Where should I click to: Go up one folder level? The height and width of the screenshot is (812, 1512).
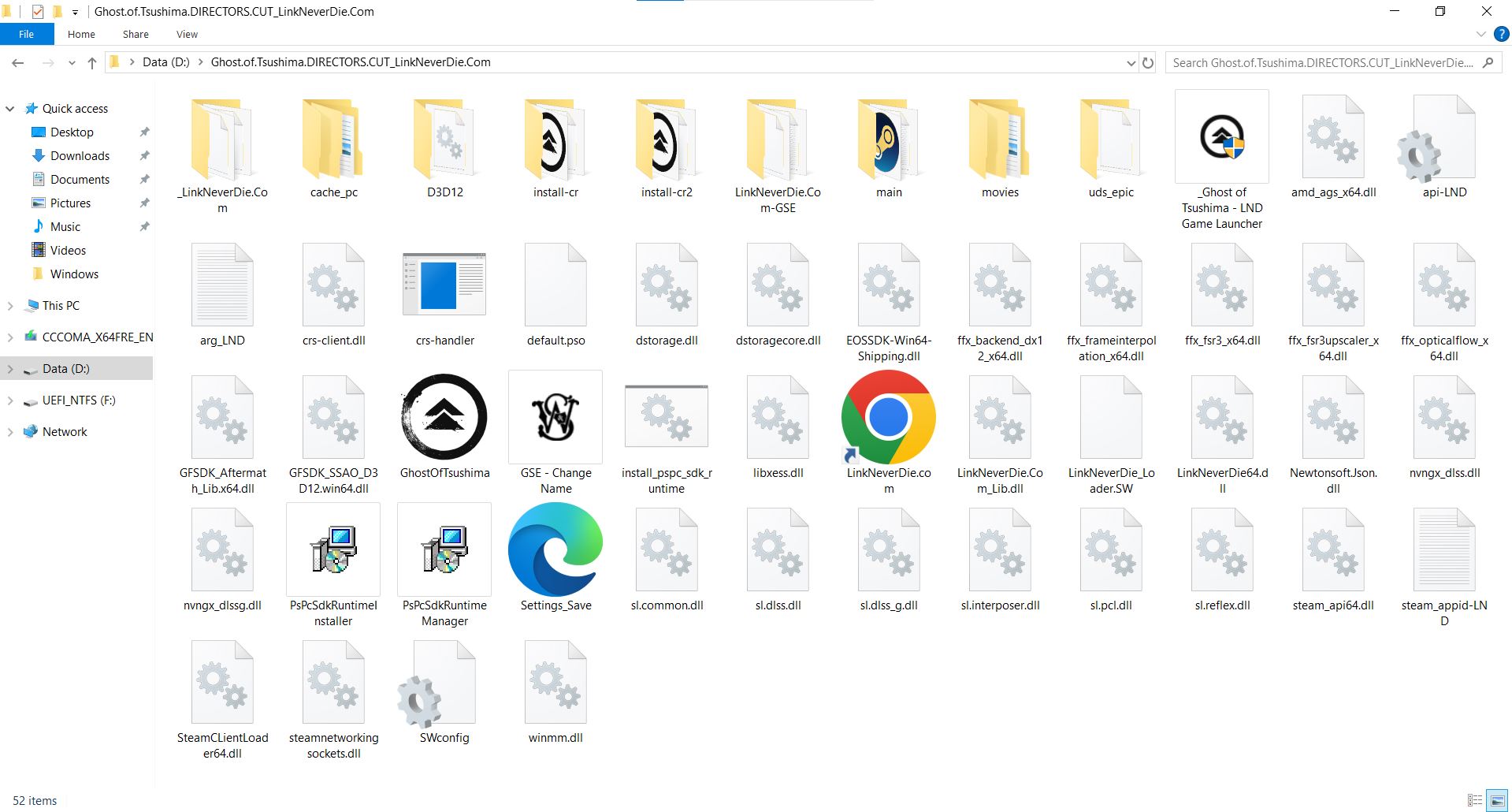click(92, 63)
